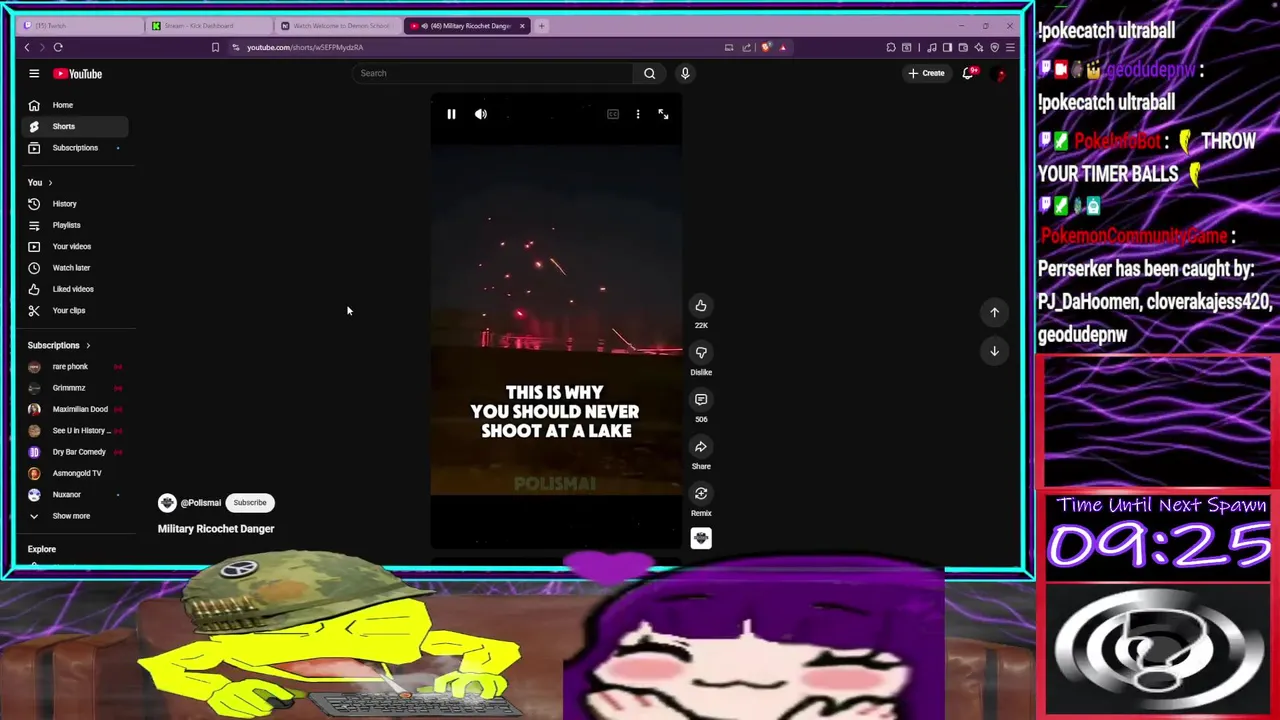Viewport: 1280px width, 720px height.
Task: Open @Polismai channel avatar
Action: pyautogui.click(x=167, y=503)
